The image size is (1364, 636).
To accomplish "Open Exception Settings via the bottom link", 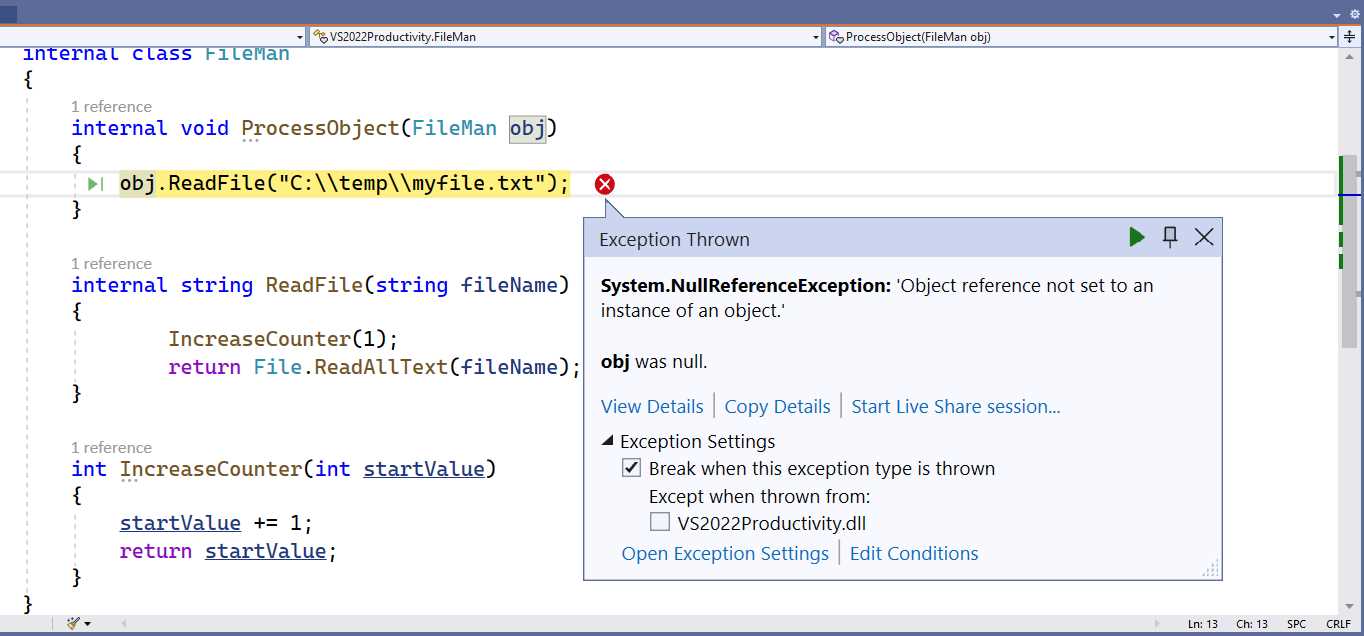I will [725, 553].
